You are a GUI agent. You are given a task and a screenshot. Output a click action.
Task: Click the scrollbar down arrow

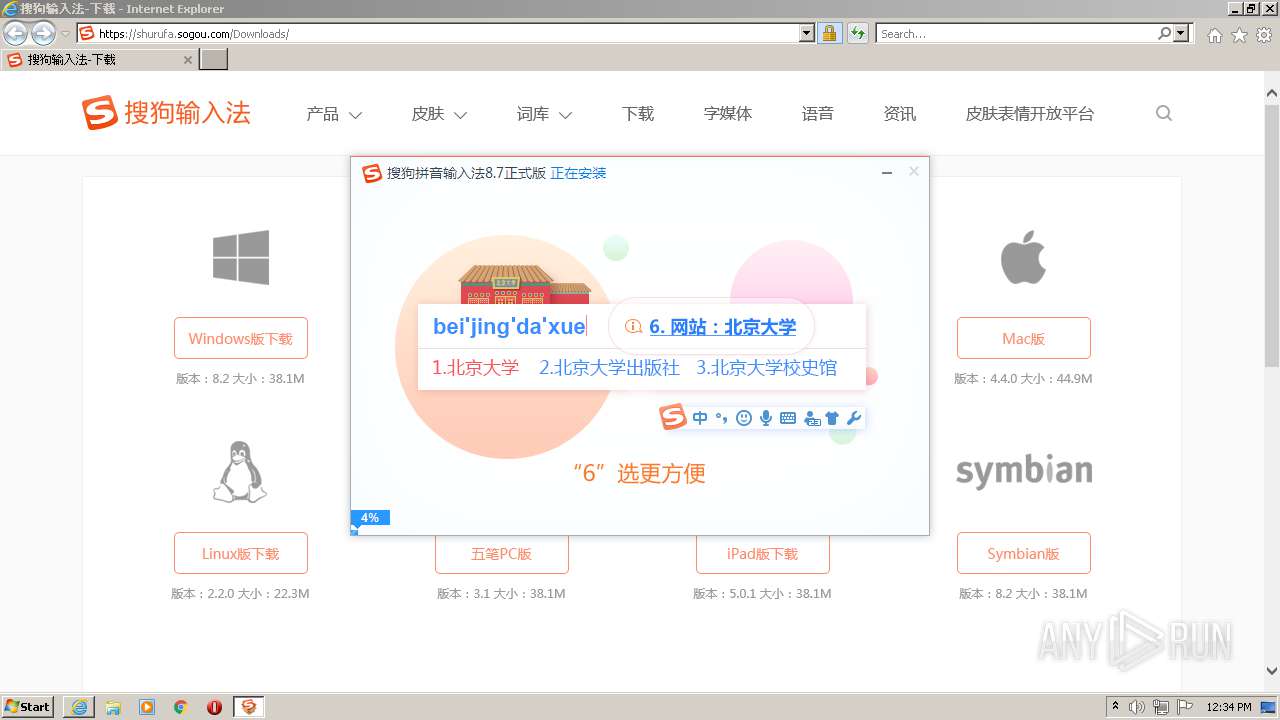pyautogui.click(x=1271, y=671)
